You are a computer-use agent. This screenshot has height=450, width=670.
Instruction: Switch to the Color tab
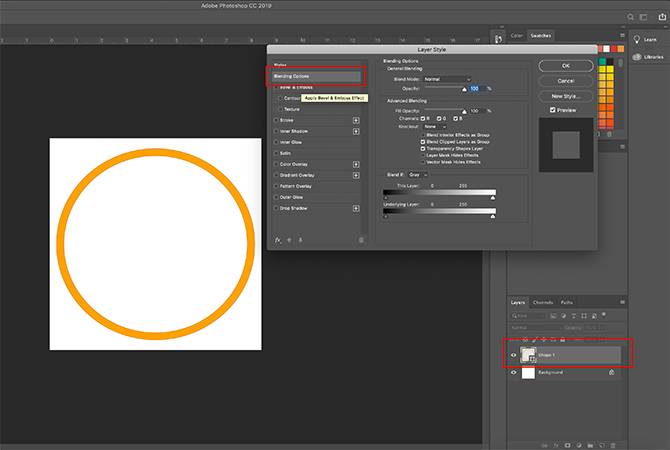pyautogui.click(x=517, y=35)
